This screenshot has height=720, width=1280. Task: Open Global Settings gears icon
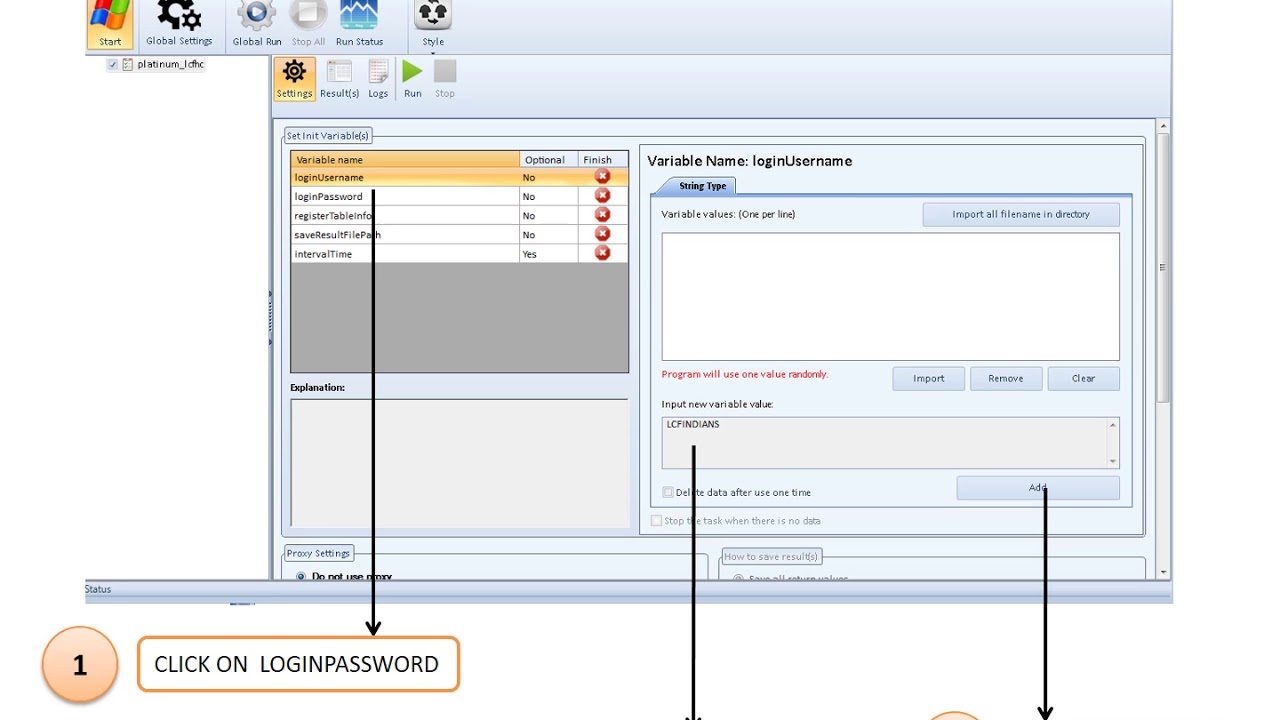coord(179,16)
